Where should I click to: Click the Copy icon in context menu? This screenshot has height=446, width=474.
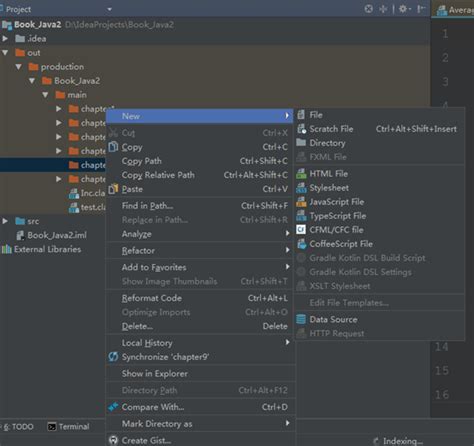(113, 147)
